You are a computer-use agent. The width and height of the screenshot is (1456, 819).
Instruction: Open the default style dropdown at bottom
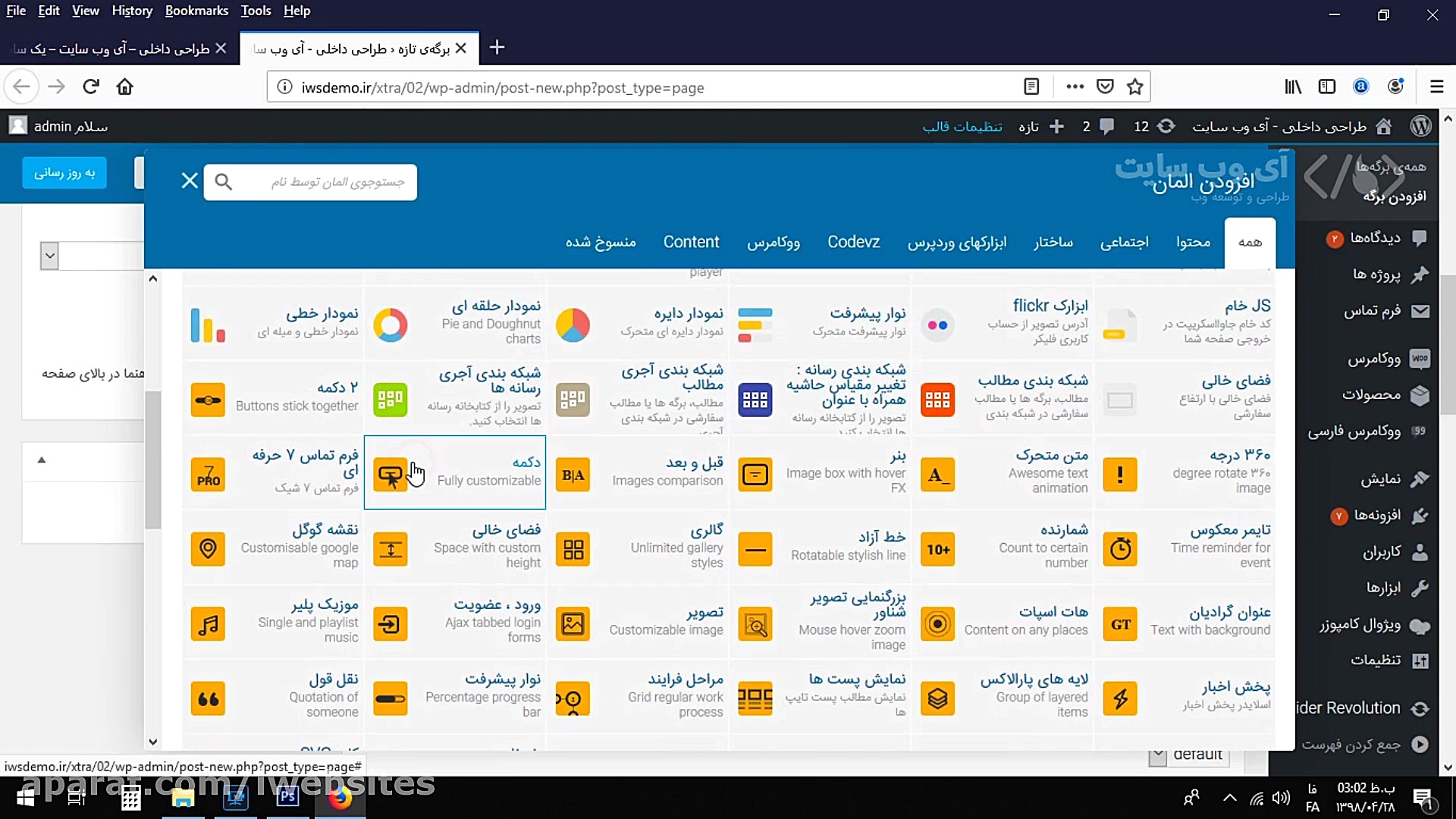(1191, 754)
